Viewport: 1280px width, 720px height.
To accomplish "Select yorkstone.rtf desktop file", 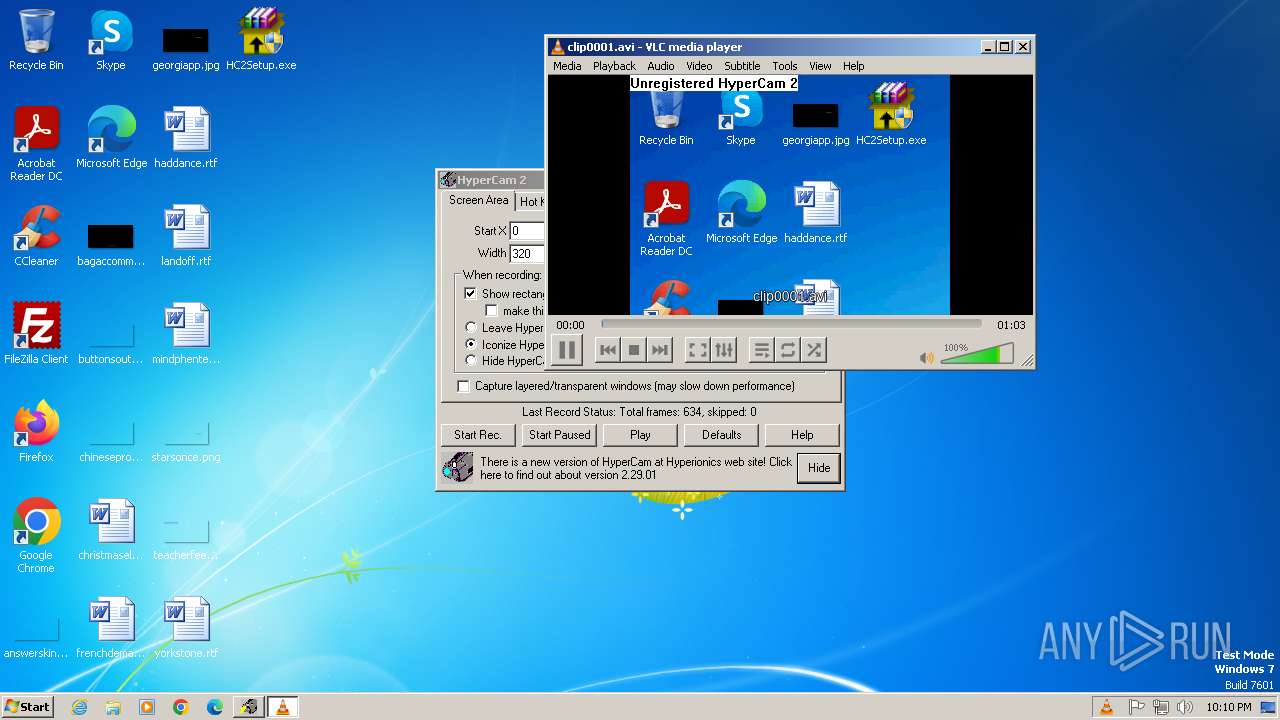I will pos(186,628).
